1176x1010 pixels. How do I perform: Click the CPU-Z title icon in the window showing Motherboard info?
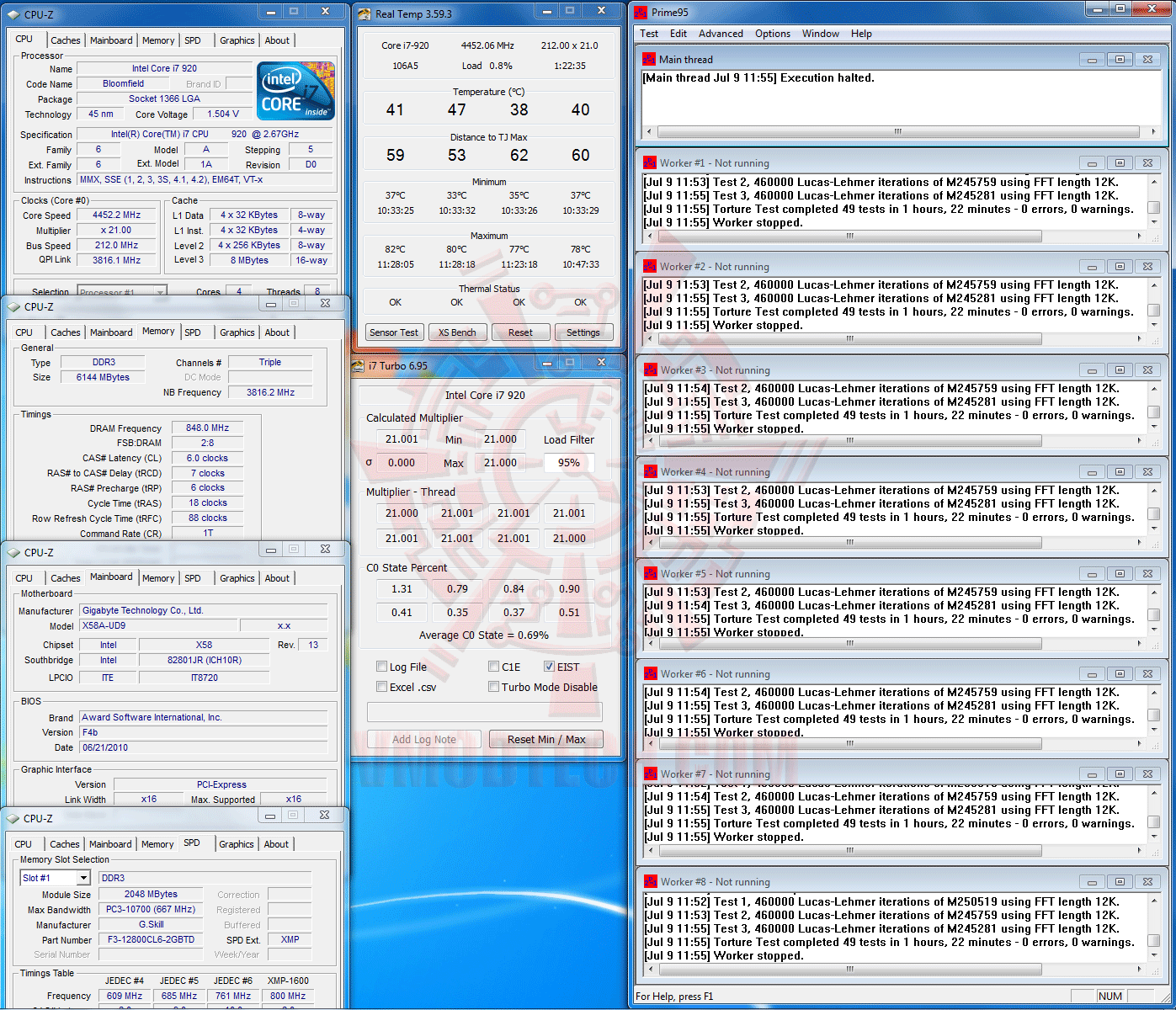(x=13, y=553)
